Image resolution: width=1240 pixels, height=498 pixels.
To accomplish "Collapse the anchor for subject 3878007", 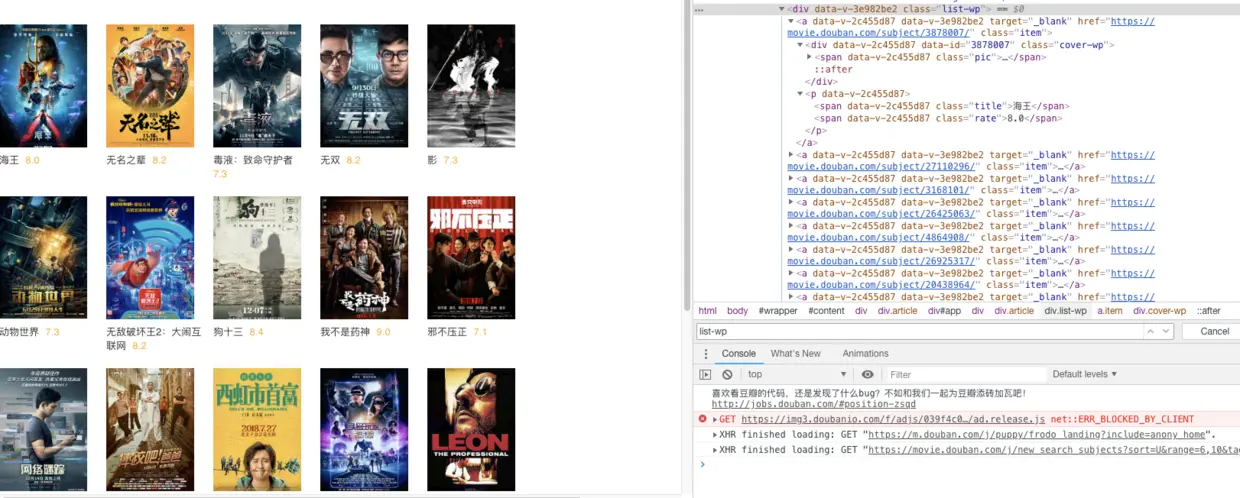I will (x=791, y=21).
